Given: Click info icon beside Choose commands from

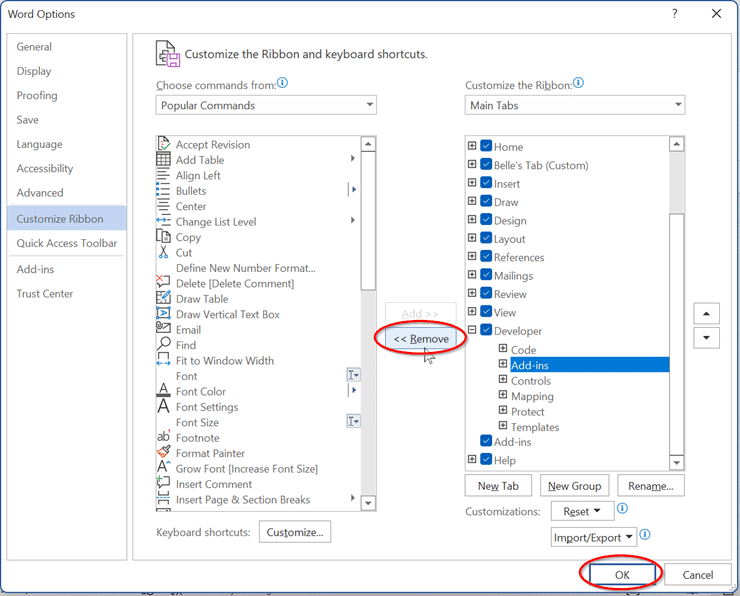Looking at the screenshot, I should click(282, 83).
